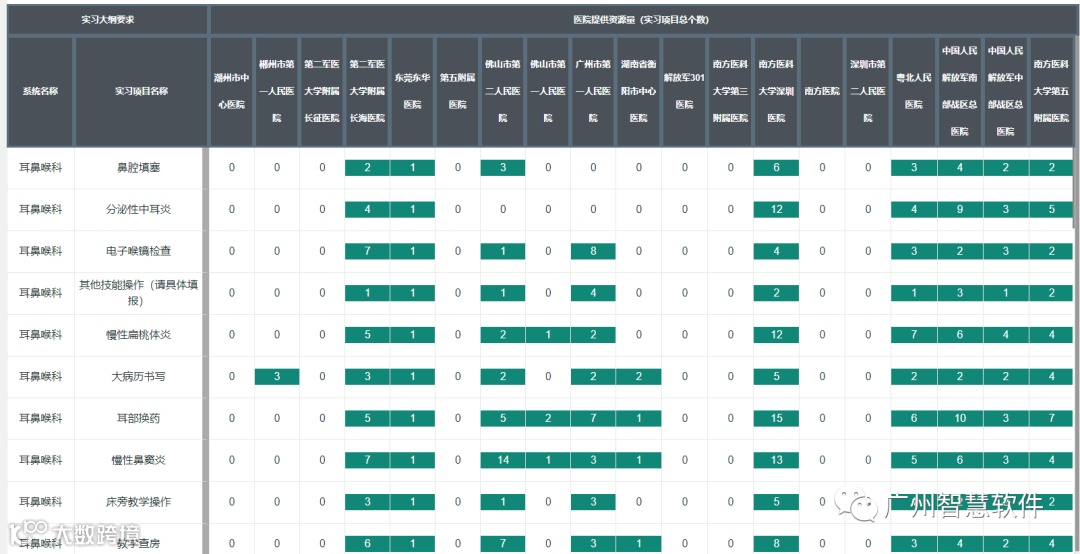Click the 郴州 value 3 in 大病历书写 row
This screenshot has height=554, width=1080.
(277, 377)
